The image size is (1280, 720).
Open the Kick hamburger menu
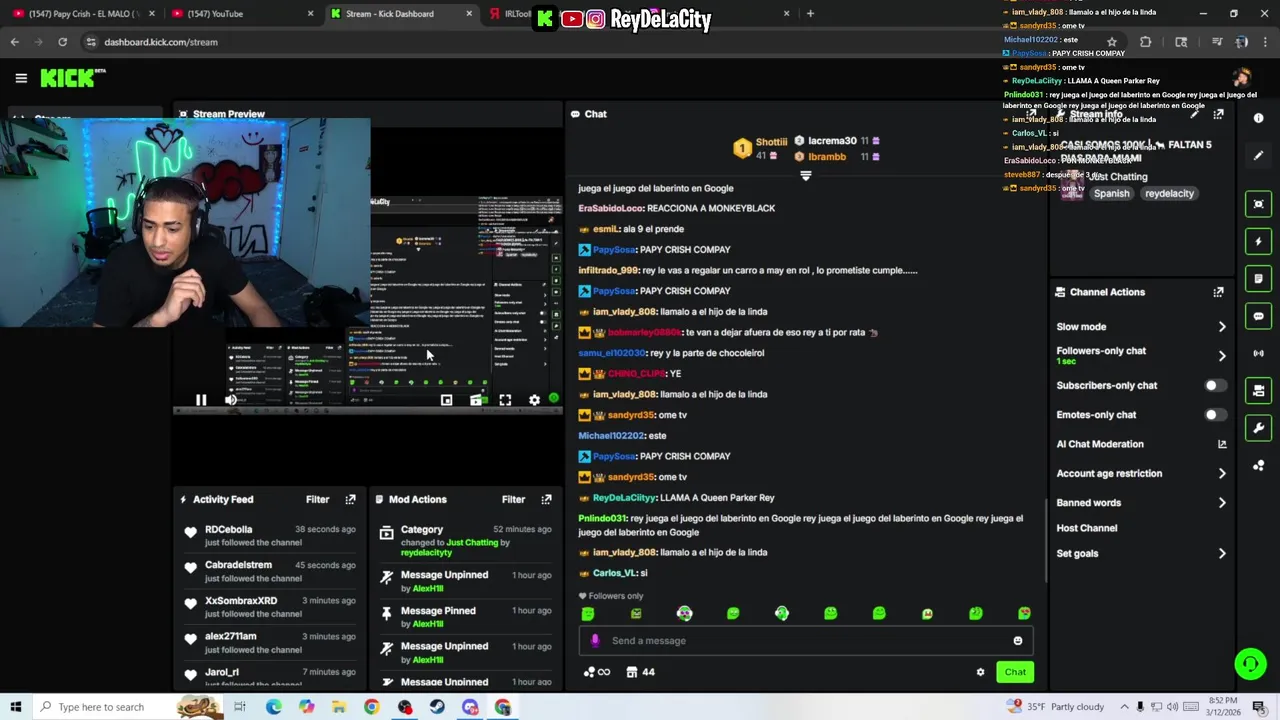pos(21,78)
